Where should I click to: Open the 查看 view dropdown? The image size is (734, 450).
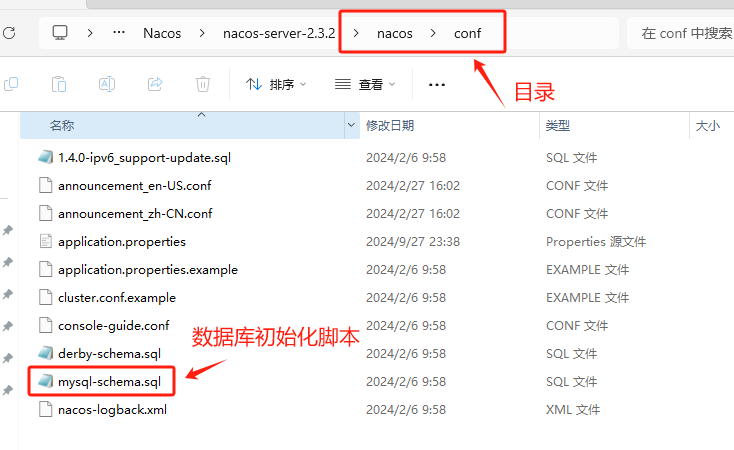[x=365, y=84]
